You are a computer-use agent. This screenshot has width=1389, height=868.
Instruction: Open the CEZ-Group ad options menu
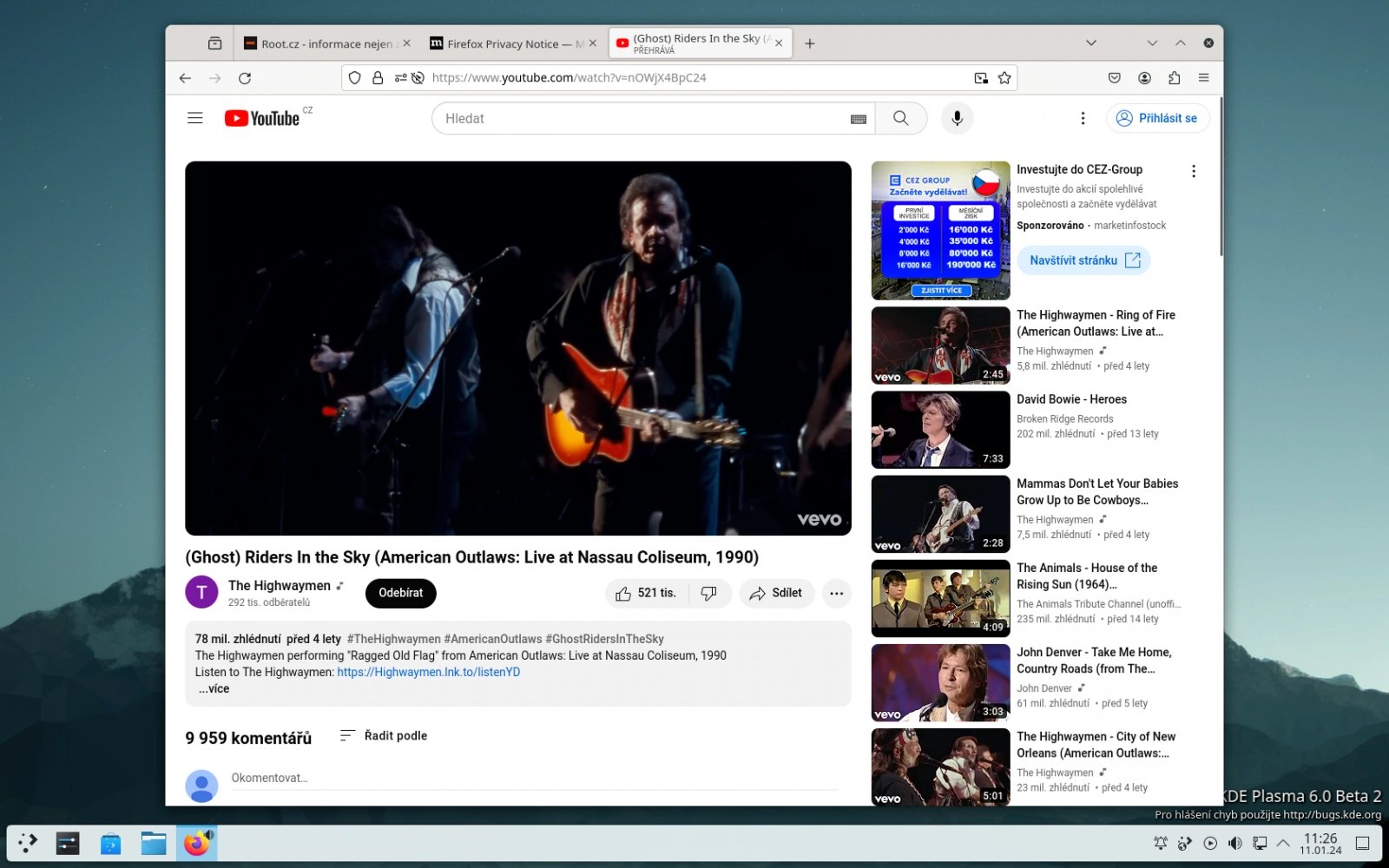tap(1194, 171)
